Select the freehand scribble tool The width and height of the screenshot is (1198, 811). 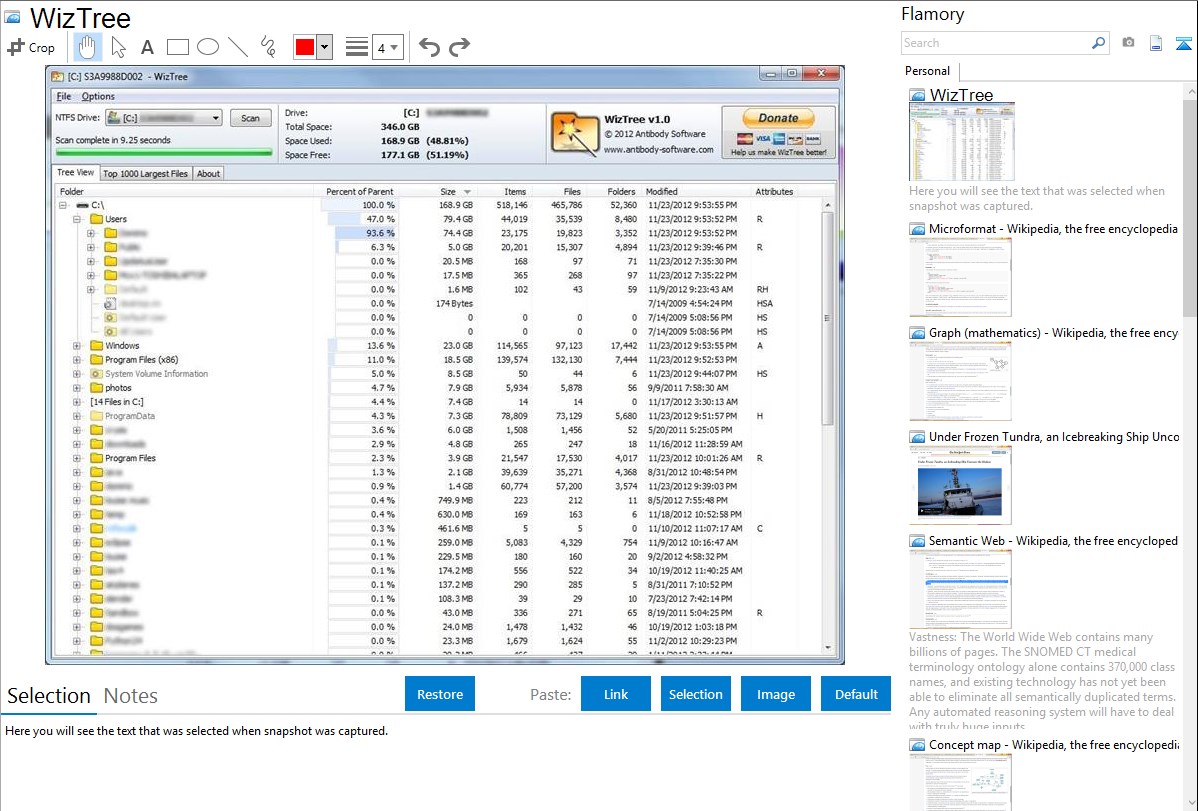(x=267, y=47)
